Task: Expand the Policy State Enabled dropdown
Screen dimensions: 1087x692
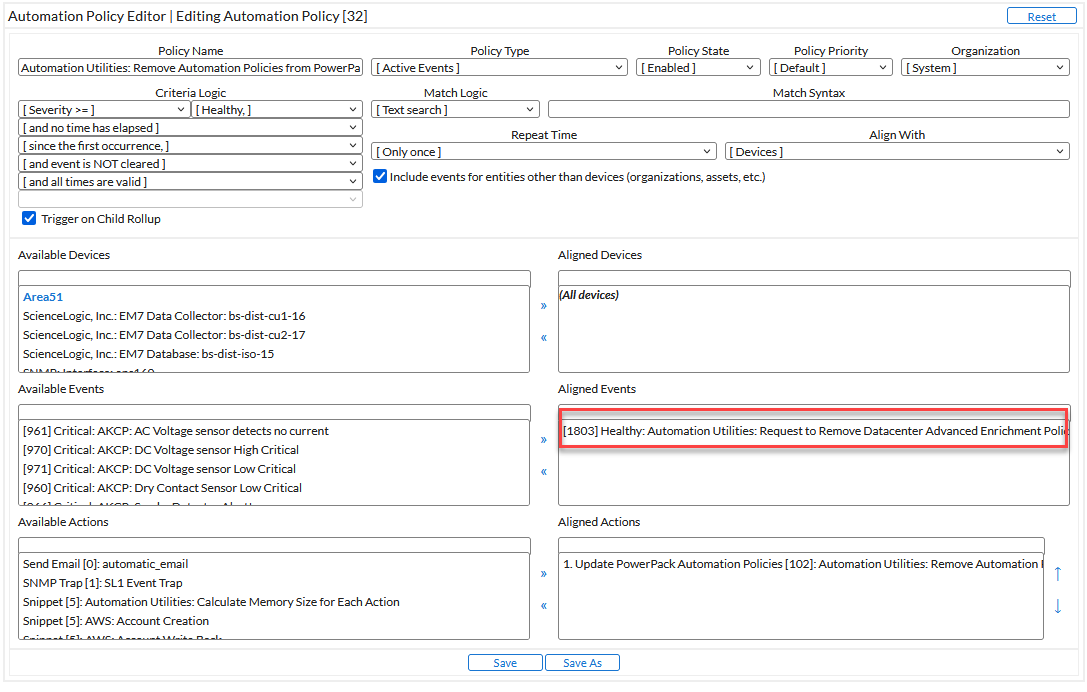Action: point(698,68)
